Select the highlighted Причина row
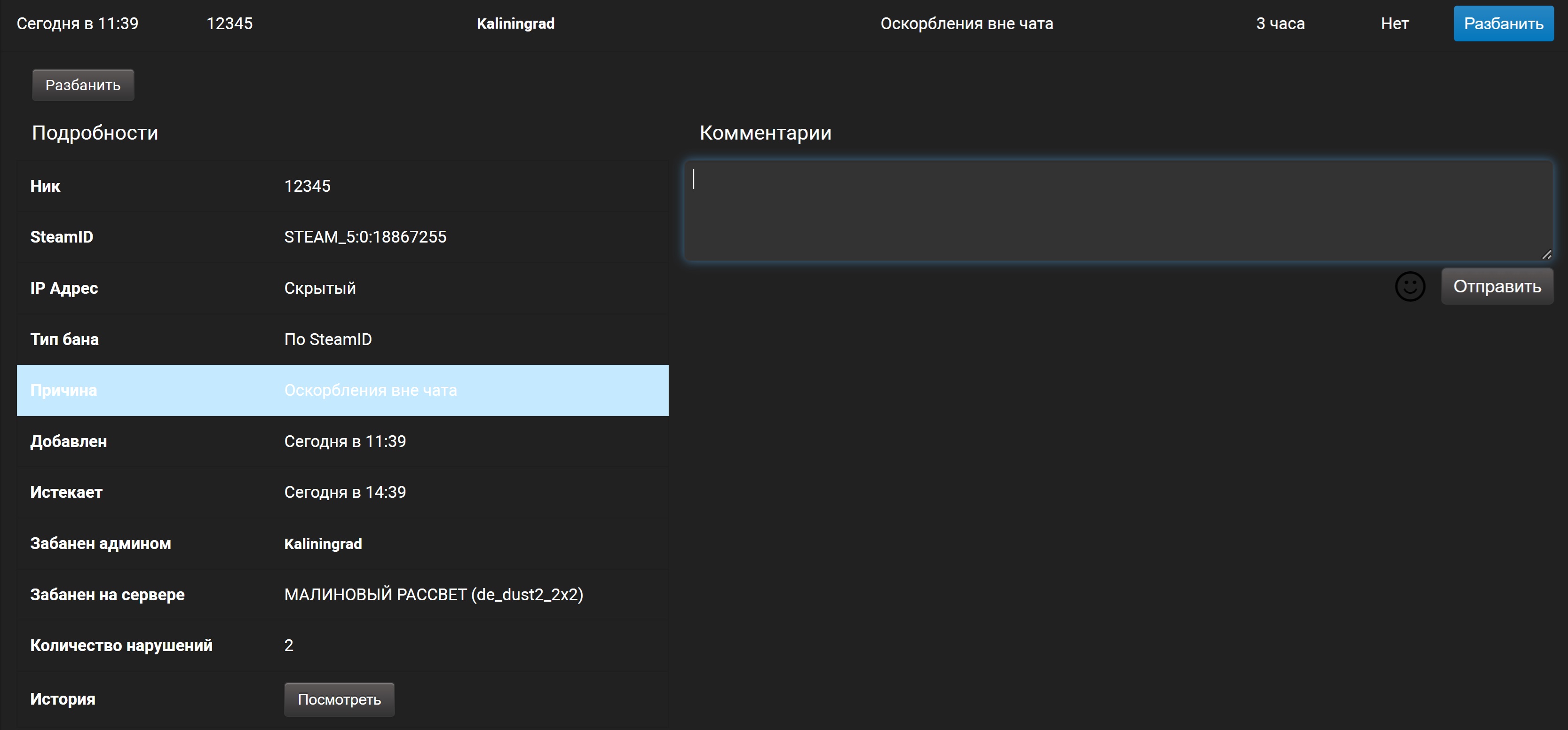 pos(342,391)
